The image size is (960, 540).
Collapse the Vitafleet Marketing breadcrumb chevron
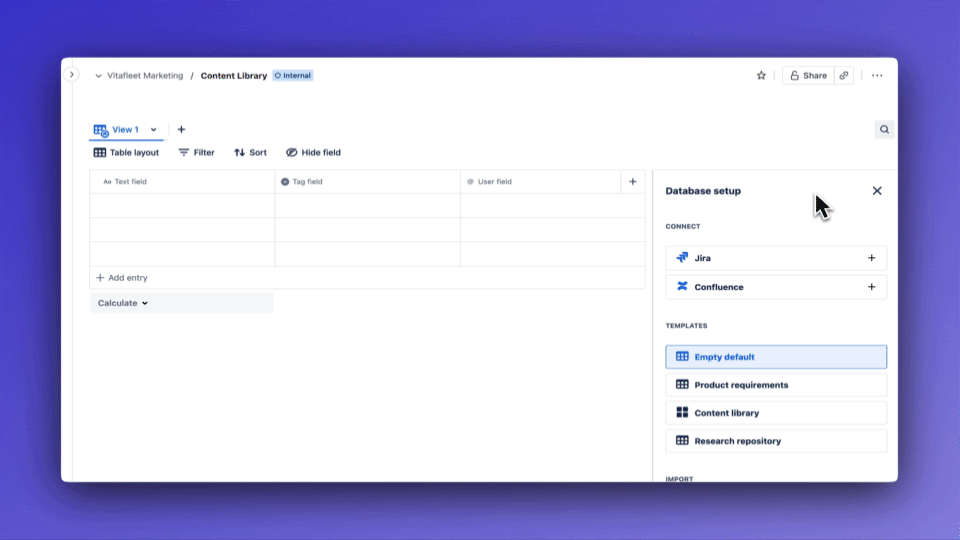coord(98,76)
